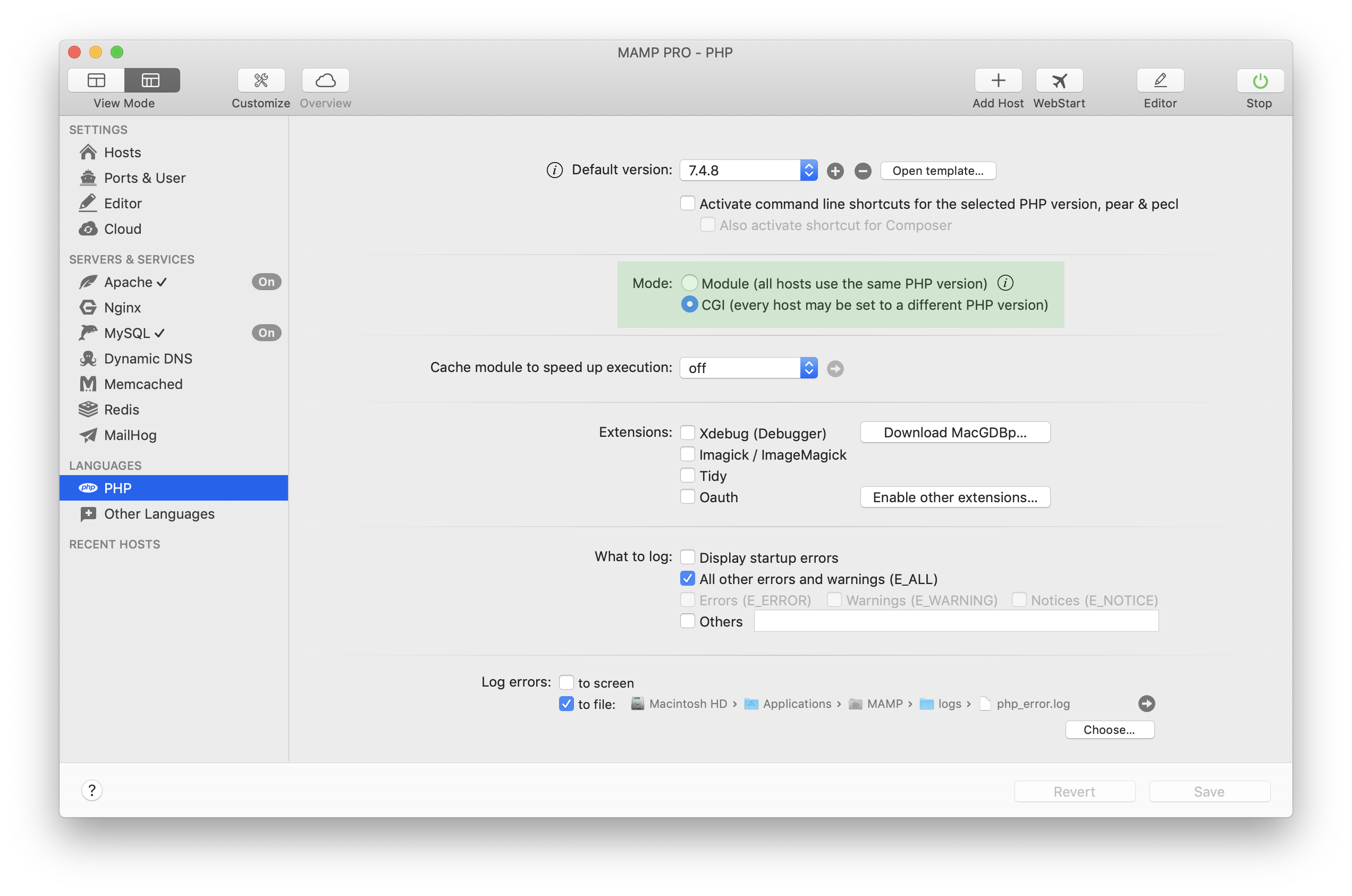Expand the log errors to file path
Screen dimensions: 1352x896
click(x=1146, y=703)
